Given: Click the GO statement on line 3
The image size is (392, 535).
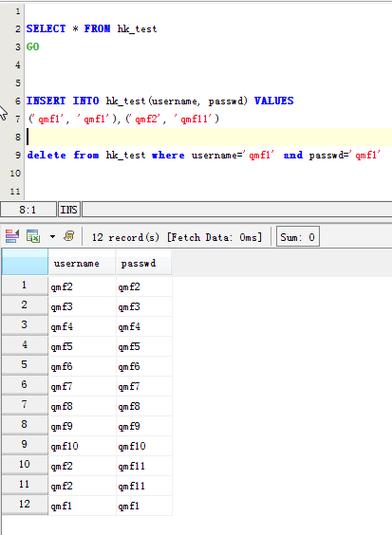Looking at the screenshot, I should point(33,46).
